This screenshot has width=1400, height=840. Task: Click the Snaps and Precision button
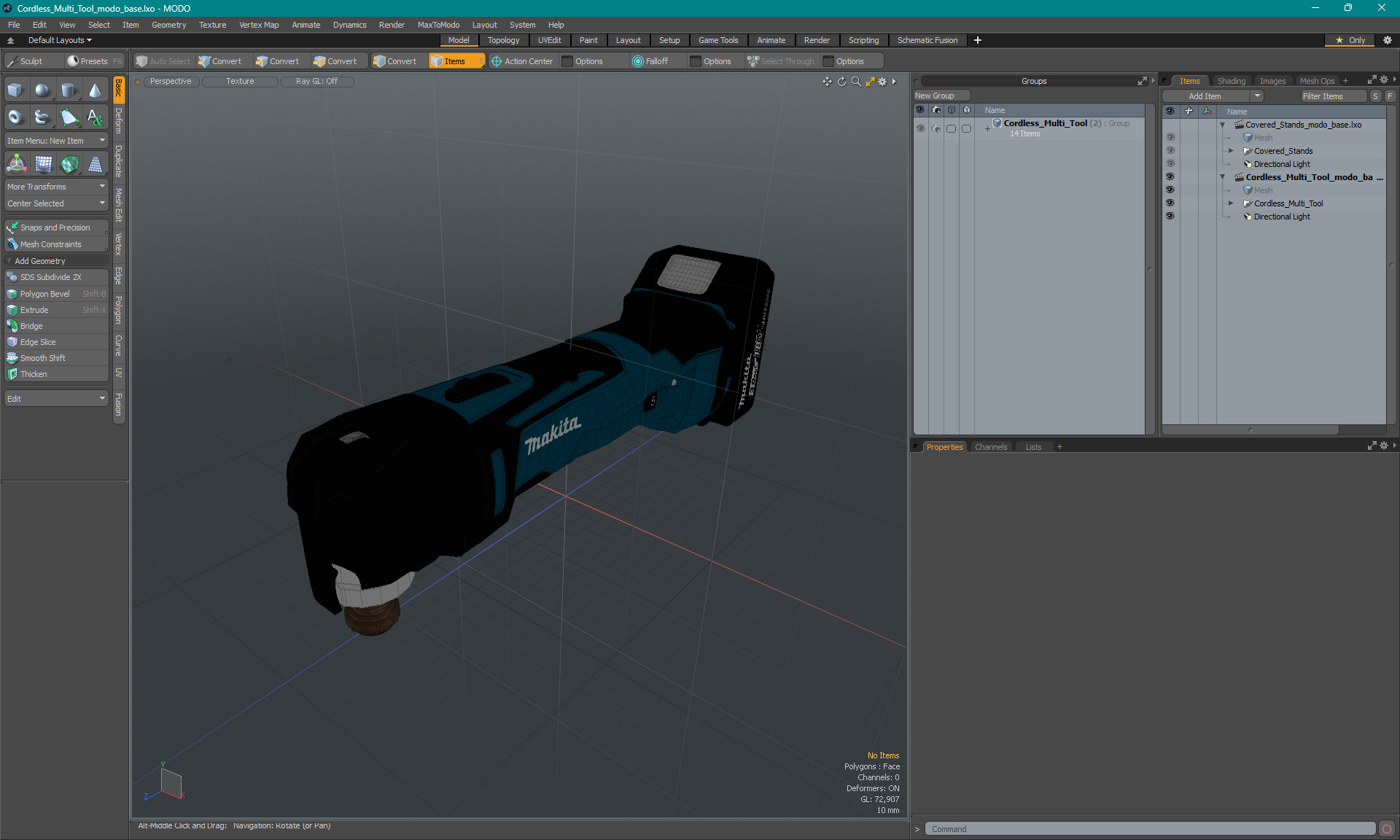click(x=56, y=227)
